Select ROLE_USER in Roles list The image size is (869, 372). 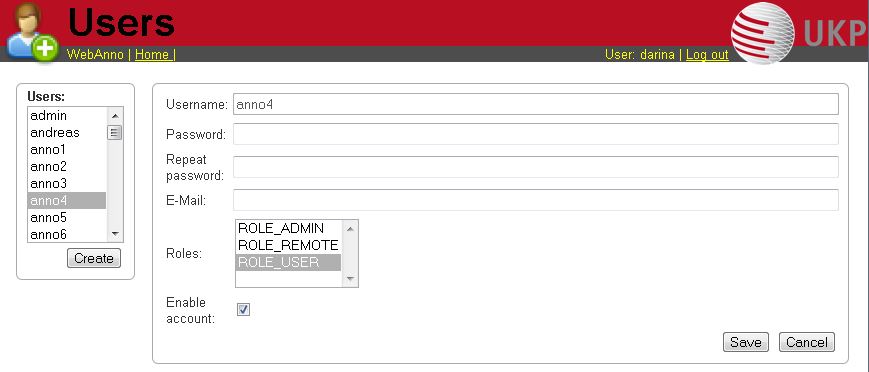(288, 262)
